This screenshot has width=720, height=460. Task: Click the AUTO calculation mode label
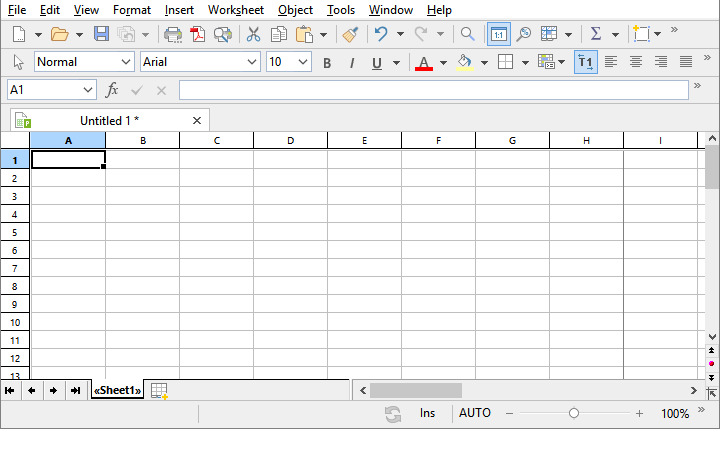(x=475, y=413)
